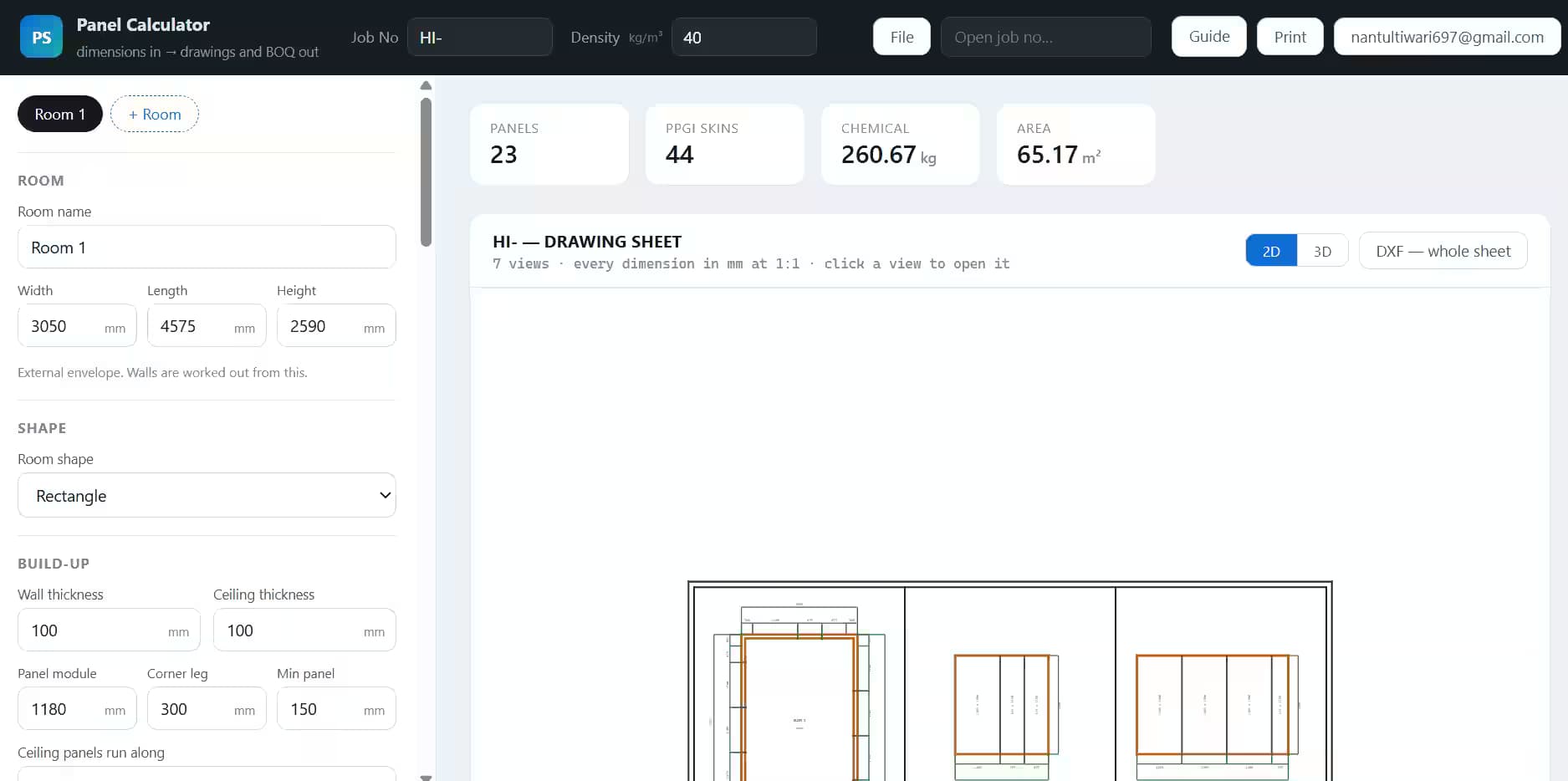Set the room Height field
Screen dimensions: 1568x781
click(x=336, y=326)
